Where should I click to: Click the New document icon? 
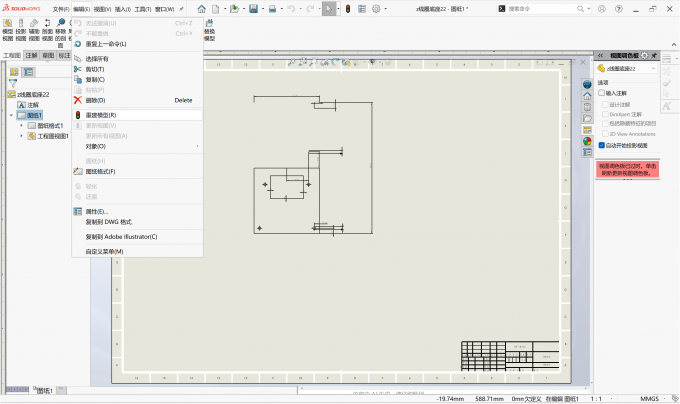[x=216, y=9]
